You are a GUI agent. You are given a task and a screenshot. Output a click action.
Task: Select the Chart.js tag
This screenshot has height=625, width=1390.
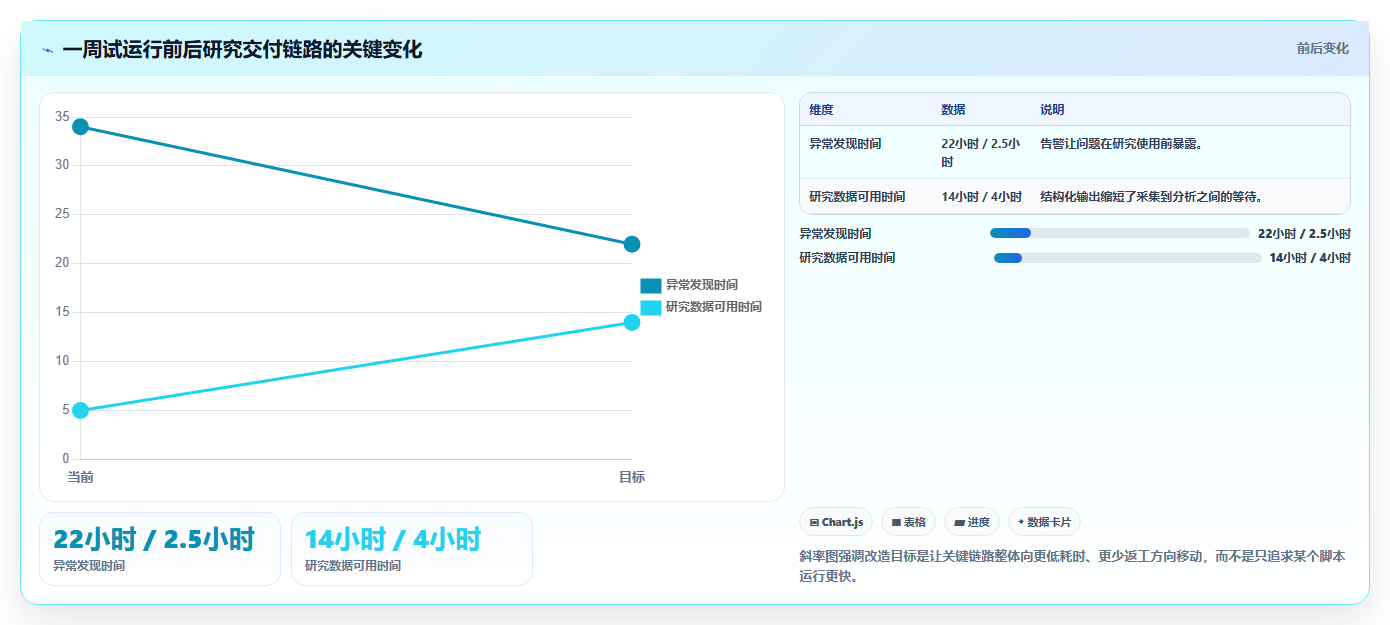point(836,522)
